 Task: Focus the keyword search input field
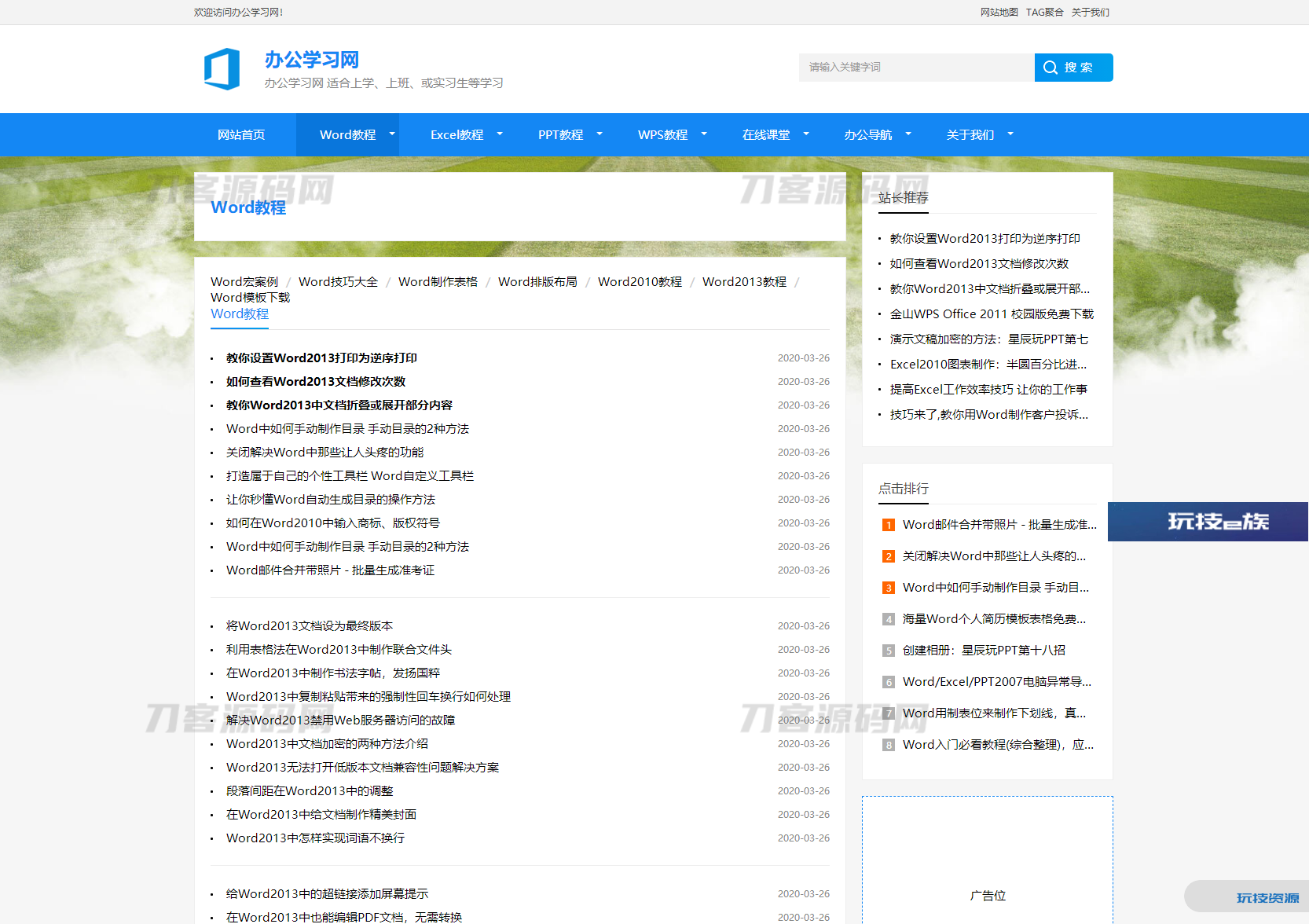[x=917, y=68]
